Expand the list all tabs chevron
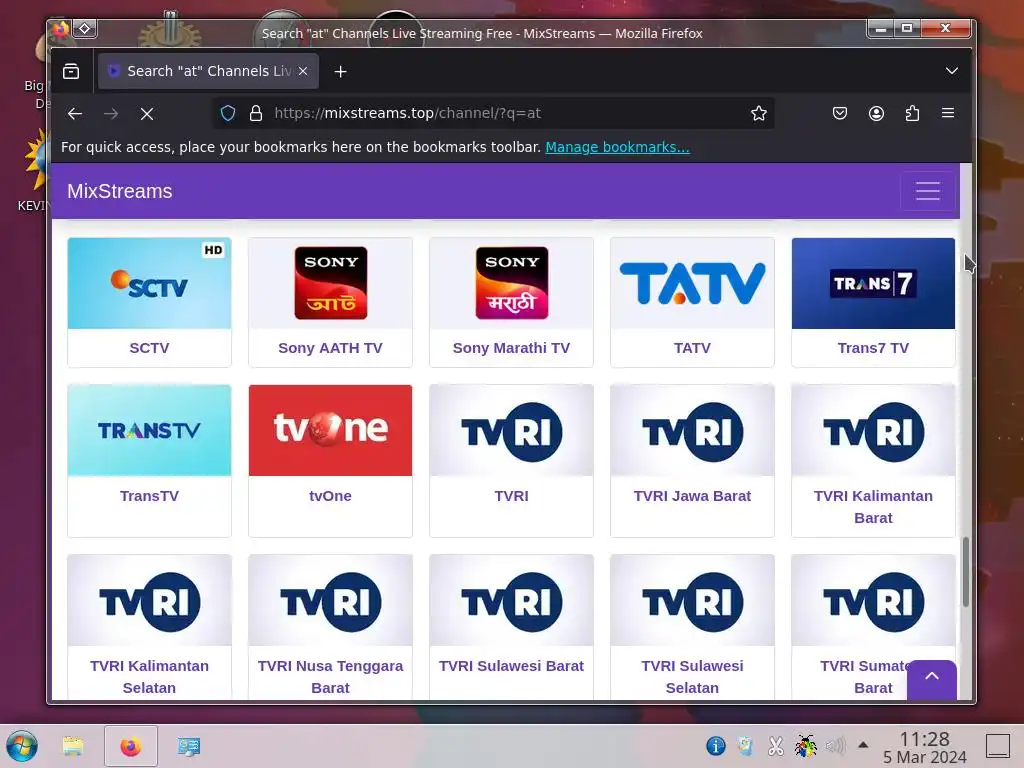The height and width of the screenshot is (768, 1024). point(952,71)
